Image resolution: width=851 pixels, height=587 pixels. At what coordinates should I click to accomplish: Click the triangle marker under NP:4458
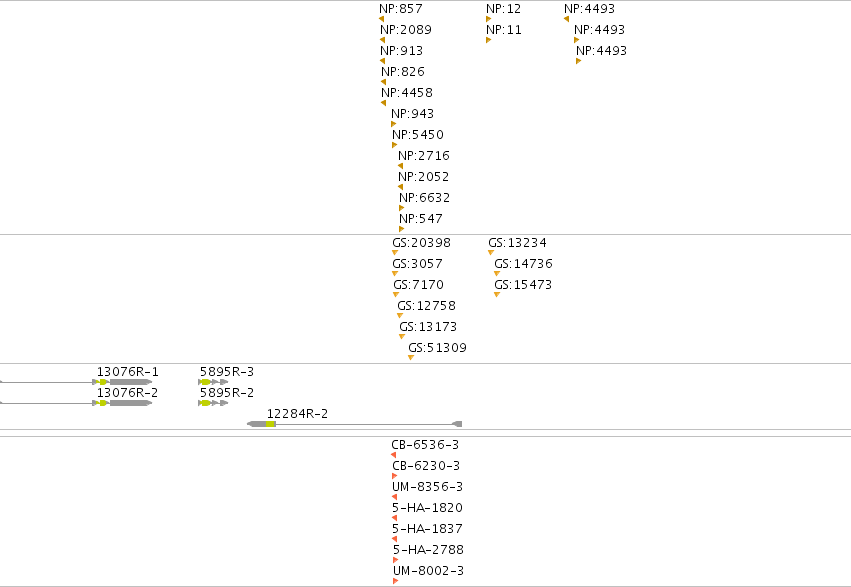point(383,103)
